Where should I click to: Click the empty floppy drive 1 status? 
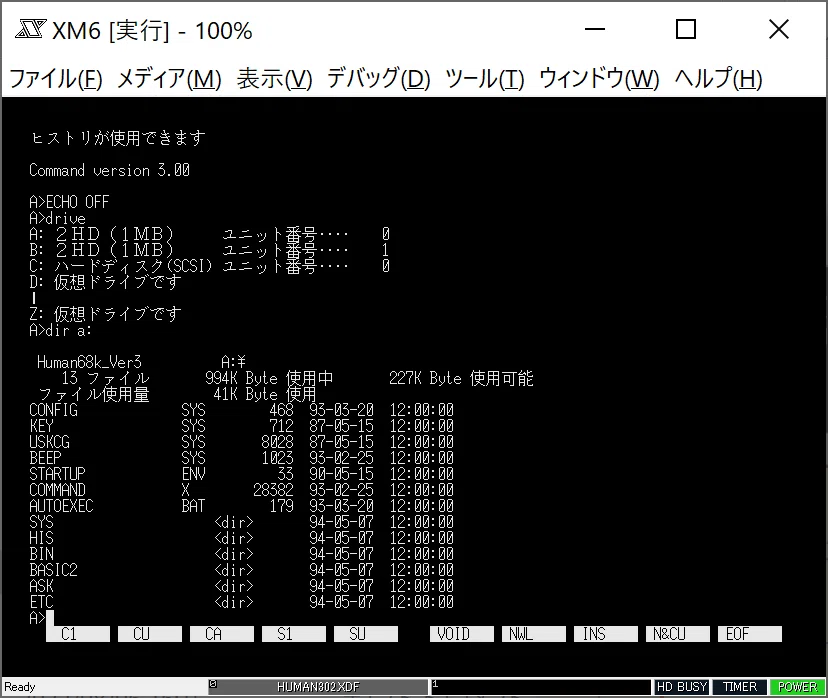[541, 686]
